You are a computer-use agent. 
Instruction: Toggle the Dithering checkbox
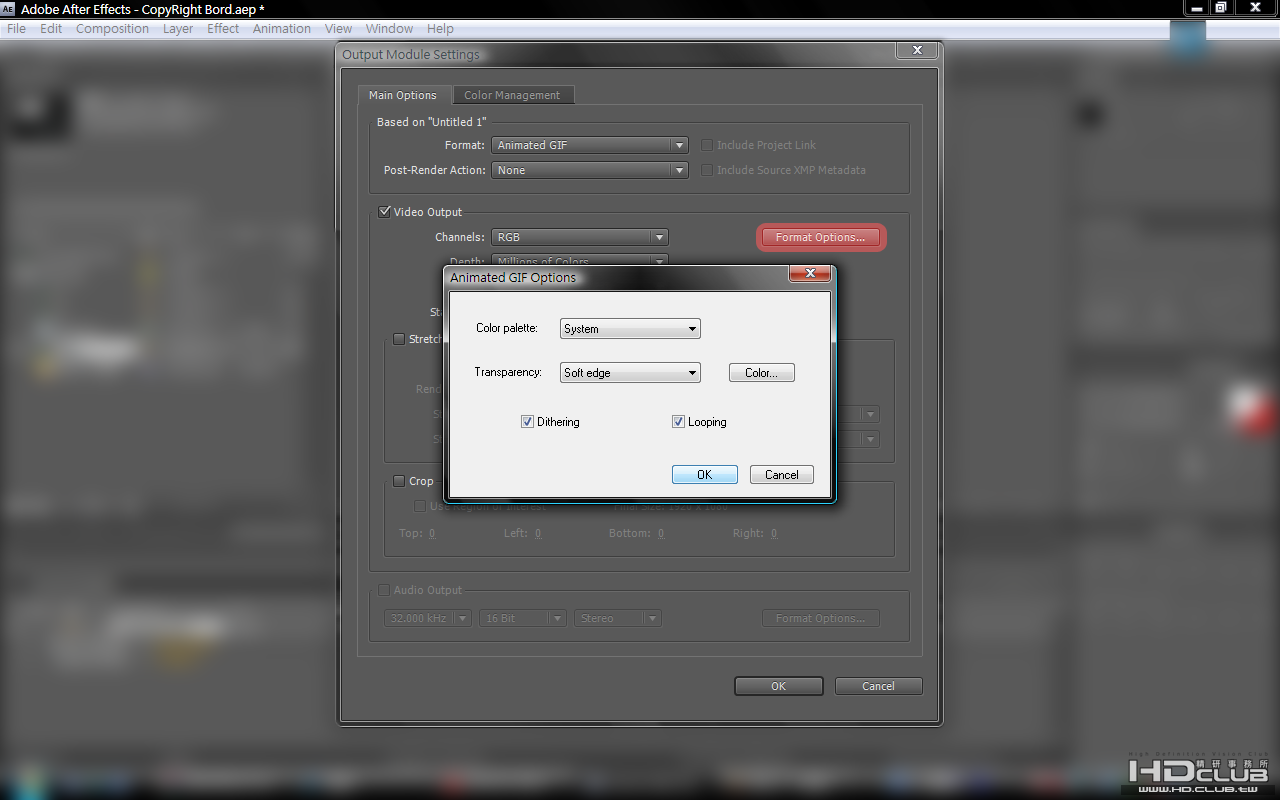tap(527, 422)
